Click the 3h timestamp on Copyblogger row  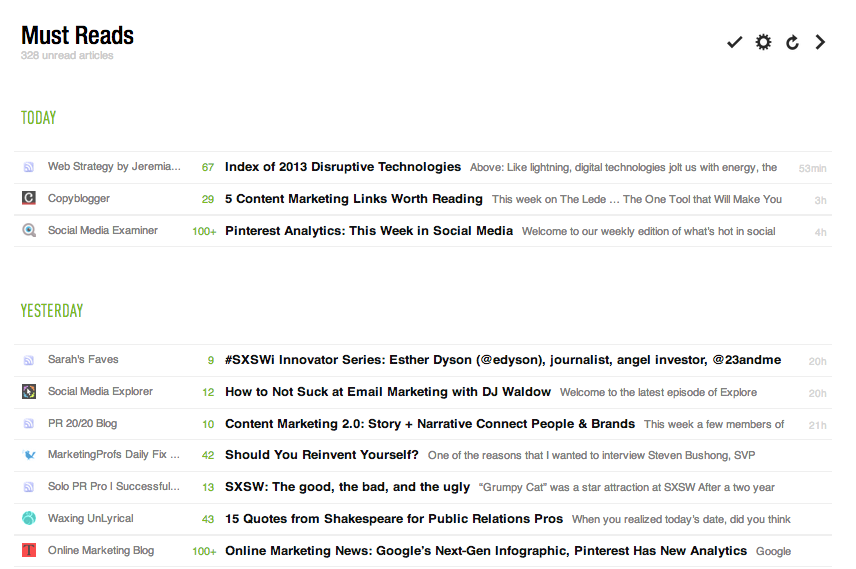[821, 200]
